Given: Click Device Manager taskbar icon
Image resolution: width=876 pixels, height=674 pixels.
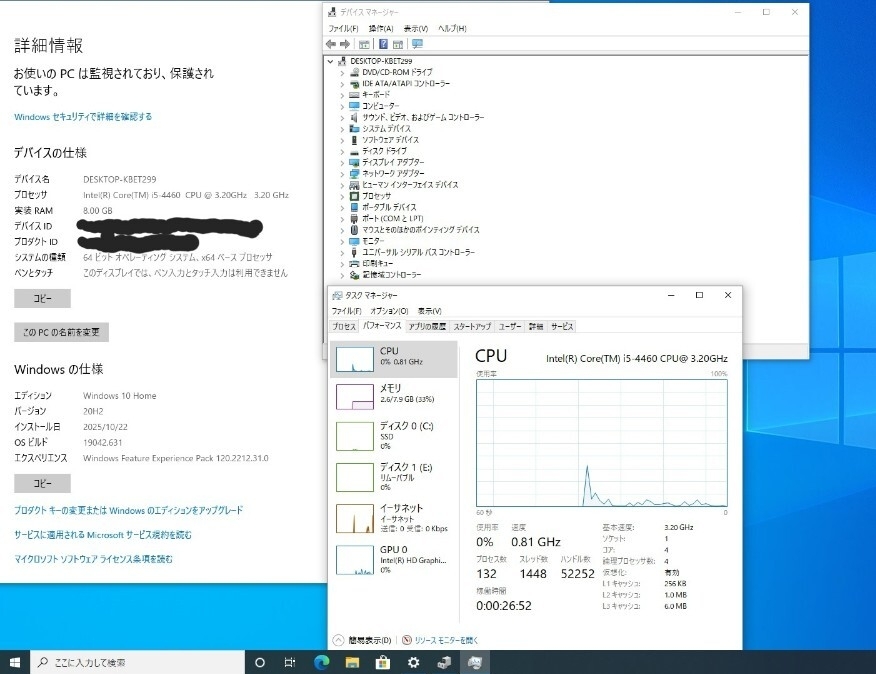Looking at the screenshot, I should pyautogui.click(x=444, y=662).
